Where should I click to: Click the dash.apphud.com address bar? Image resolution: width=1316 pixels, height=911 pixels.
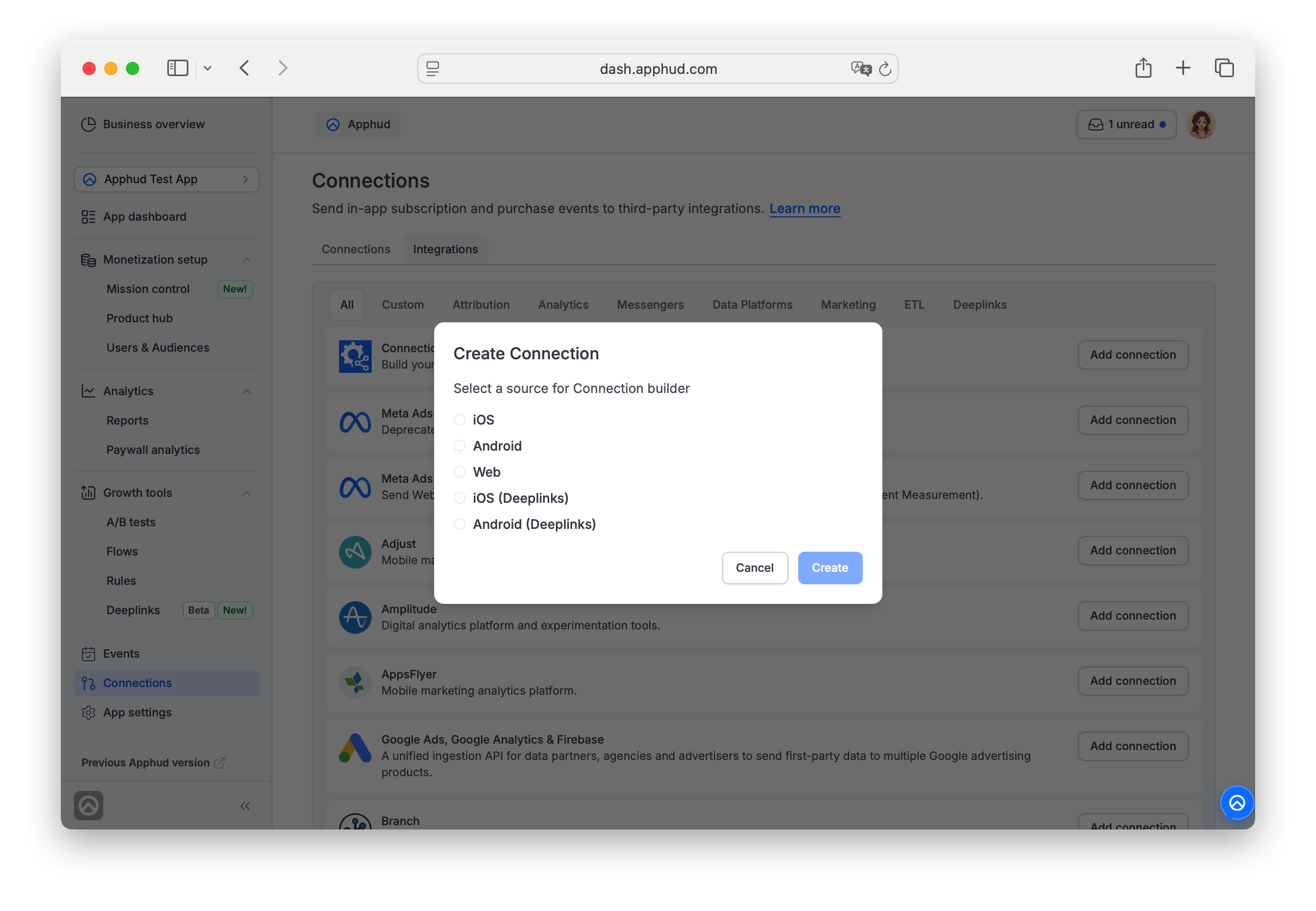point(657,68)
